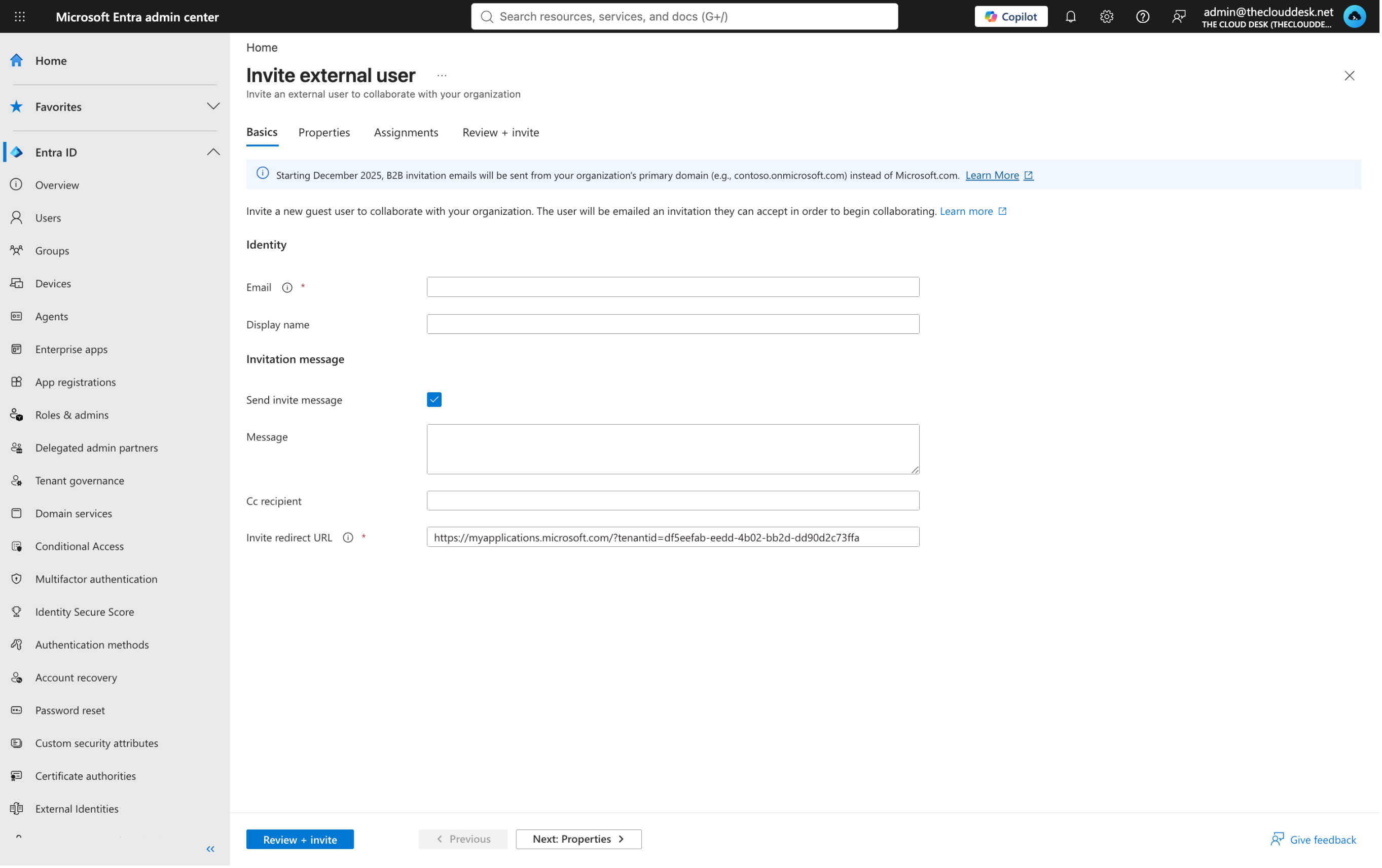This screenshot has width=1382, height=868.
Task: Switch to the Review + invite tab
Action: (500, 132)
